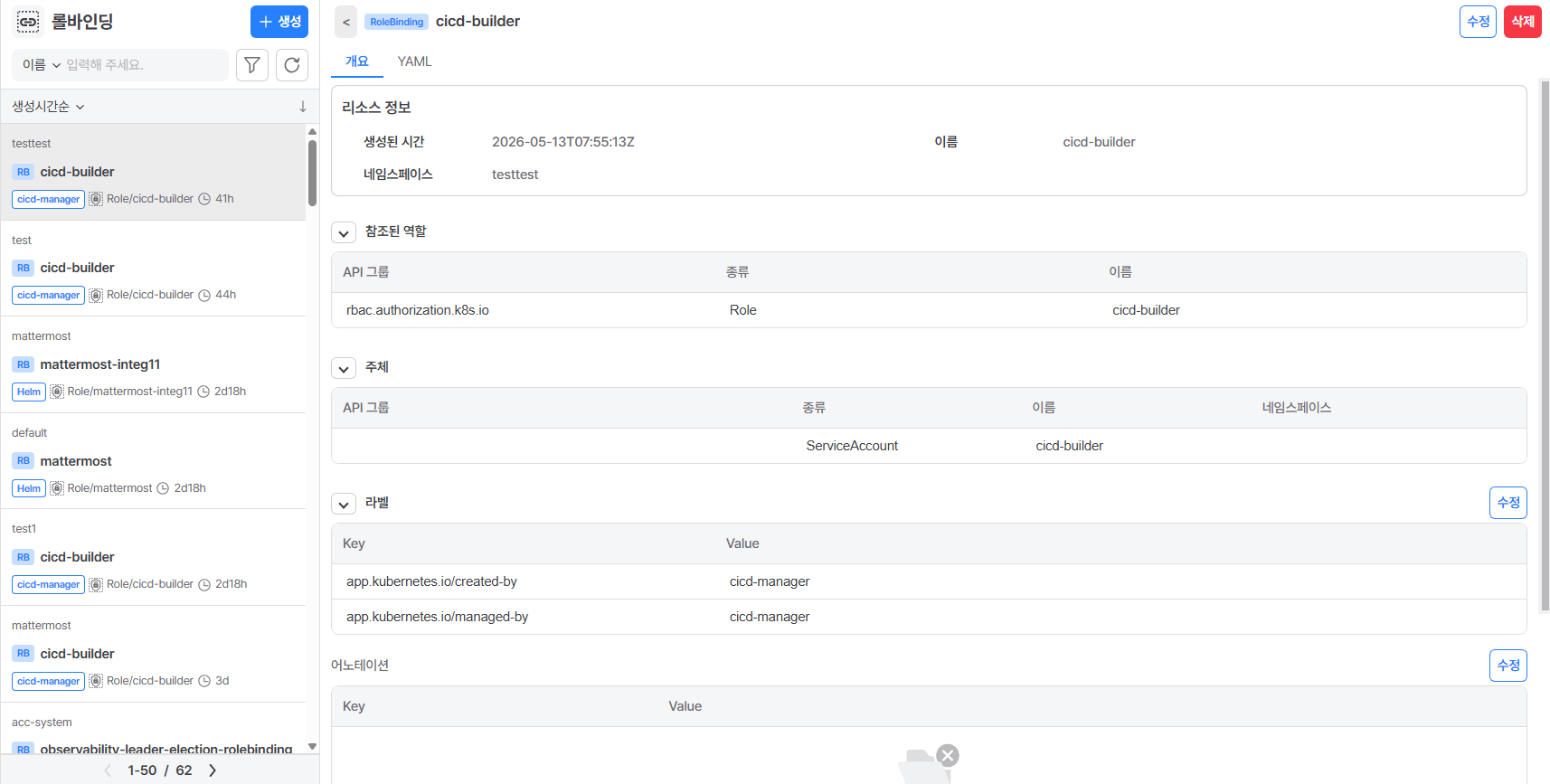
Task: Click clock icon next to 44h
Action: point(204,295)
